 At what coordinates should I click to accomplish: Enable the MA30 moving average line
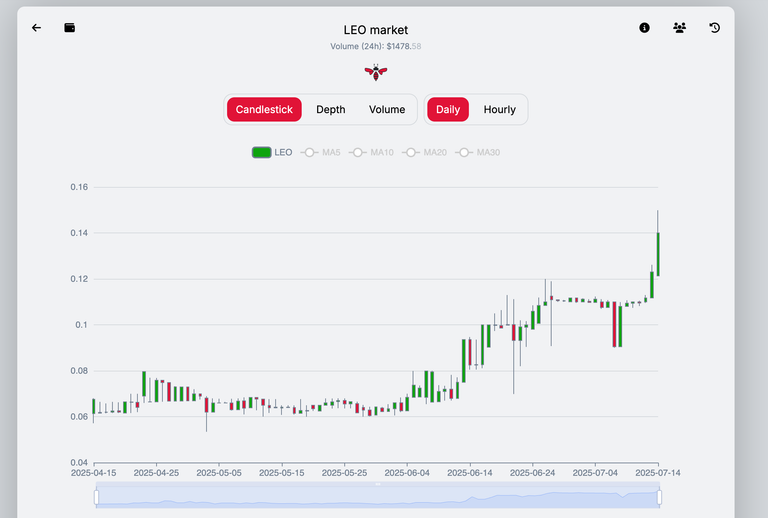(478, 152)
